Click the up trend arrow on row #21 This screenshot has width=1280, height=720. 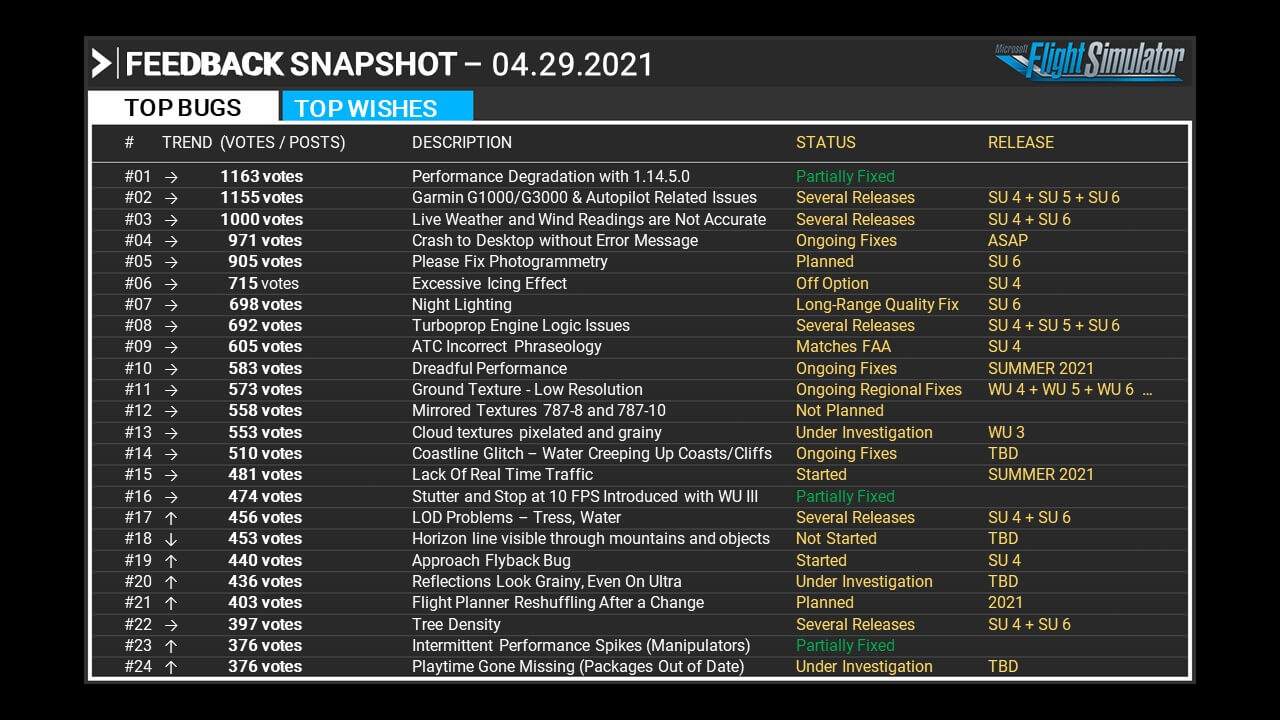(x=171, y=603)
